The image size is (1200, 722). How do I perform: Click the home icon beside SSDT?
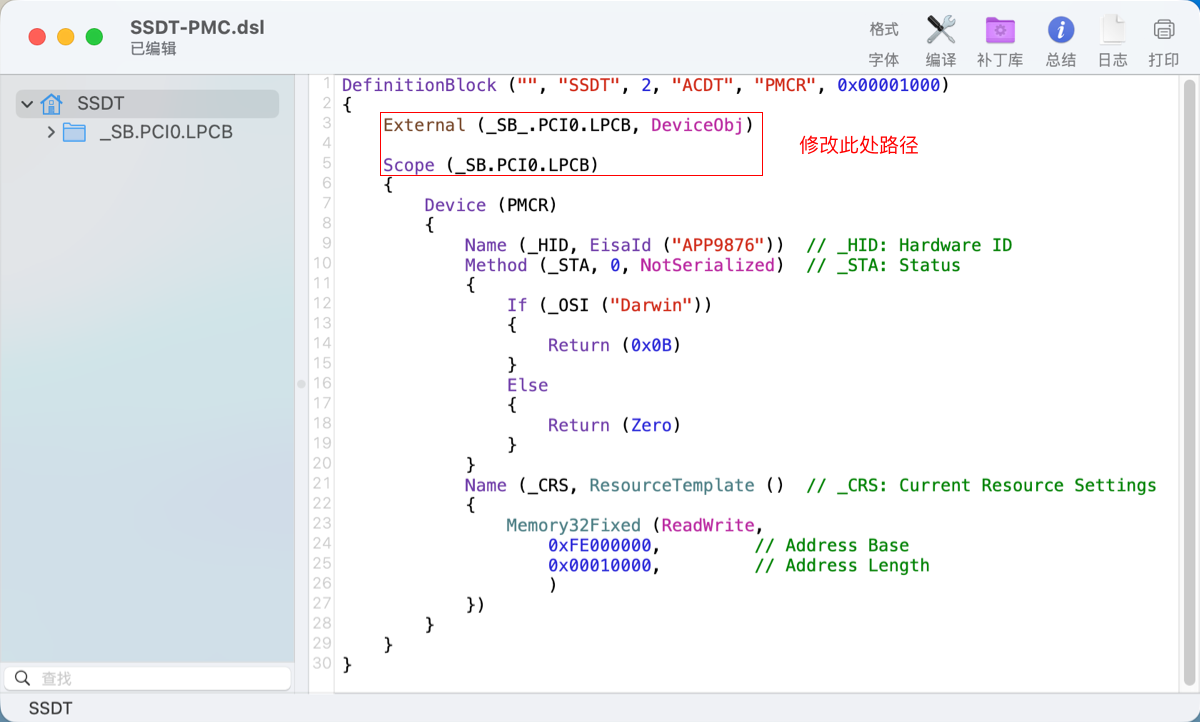(x=52, y=104)
